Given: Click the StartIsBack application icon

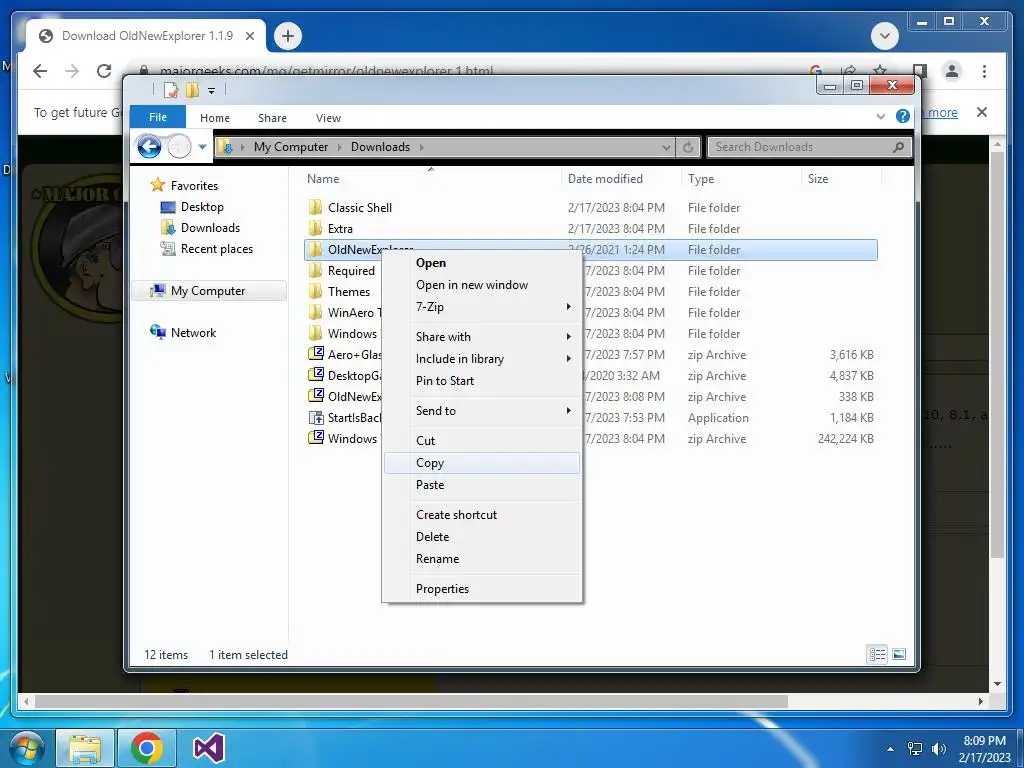Looking at the screenshot, I should [x=316, y=417].
